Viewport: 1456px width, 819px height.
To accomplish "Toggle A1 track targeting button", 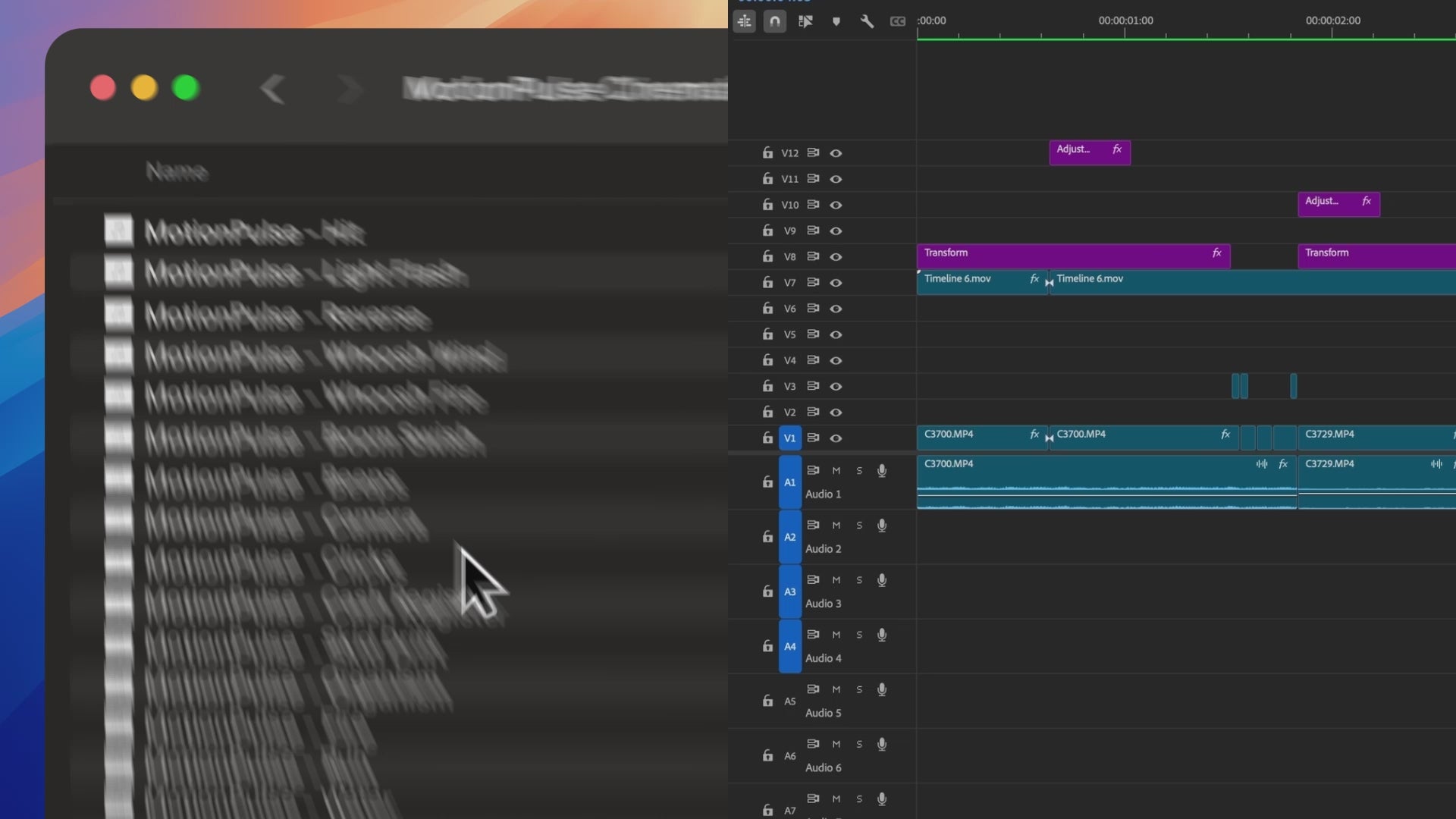I will point(789,482).
